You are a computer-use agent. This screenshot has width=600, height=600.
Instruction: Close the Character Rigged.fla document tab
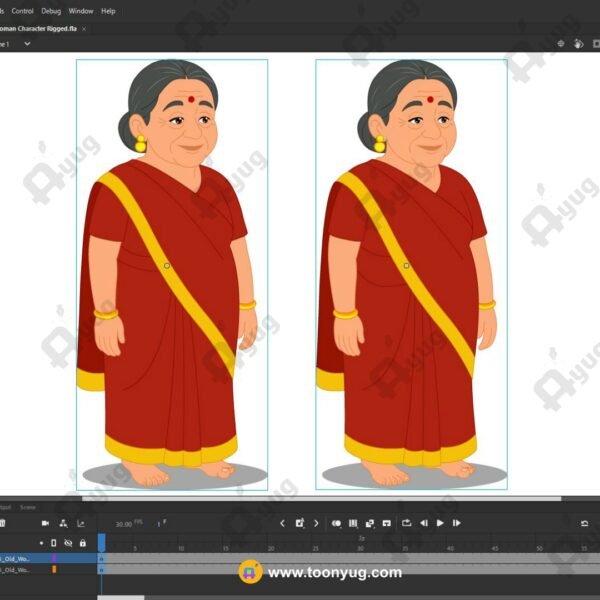coord(84,29)
